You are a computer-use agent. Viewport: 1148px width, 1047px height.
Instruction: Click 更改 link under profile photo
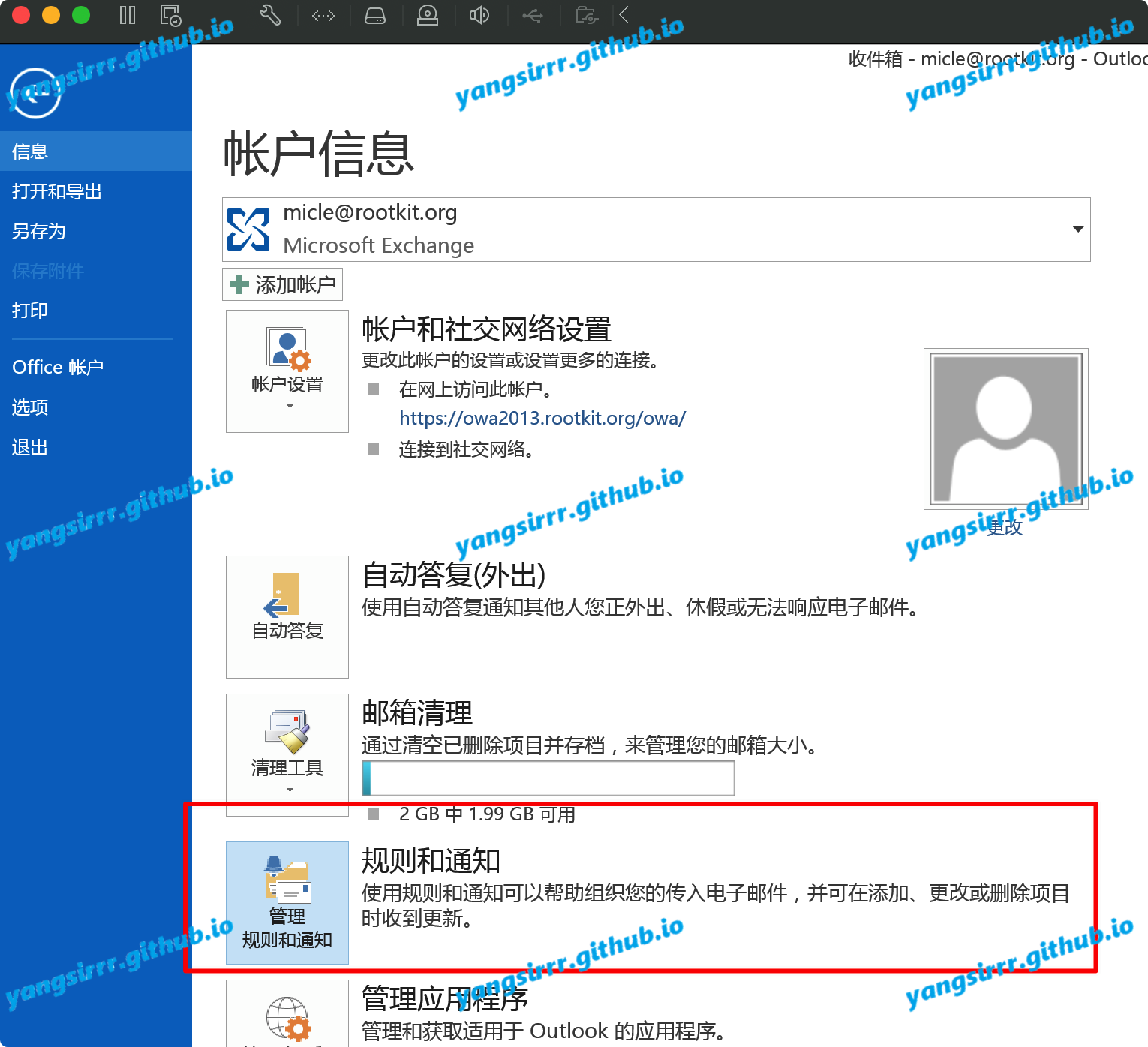(1005, 527)
